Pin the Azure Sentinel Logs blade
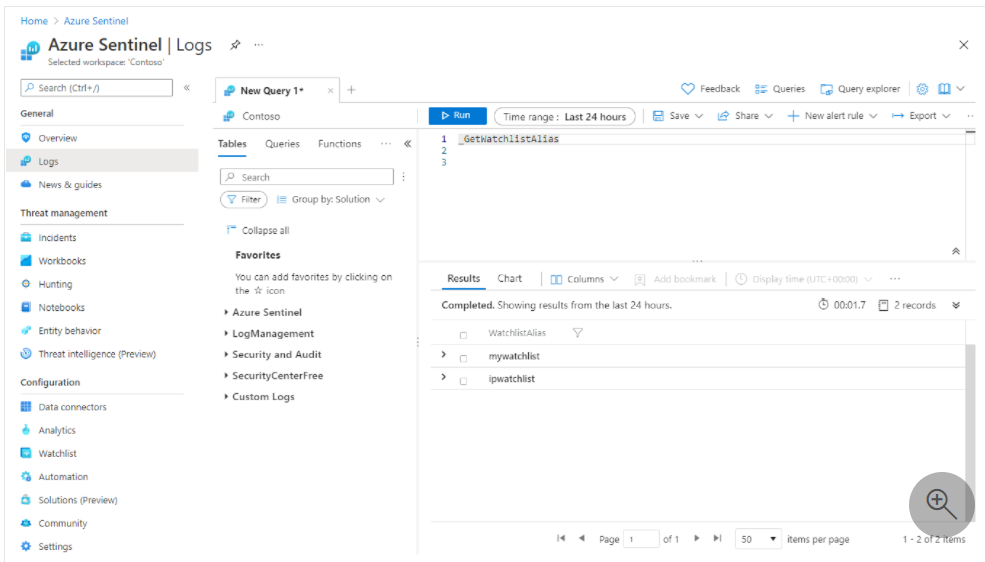The image size is (985, 562). (x=235, y=45)
